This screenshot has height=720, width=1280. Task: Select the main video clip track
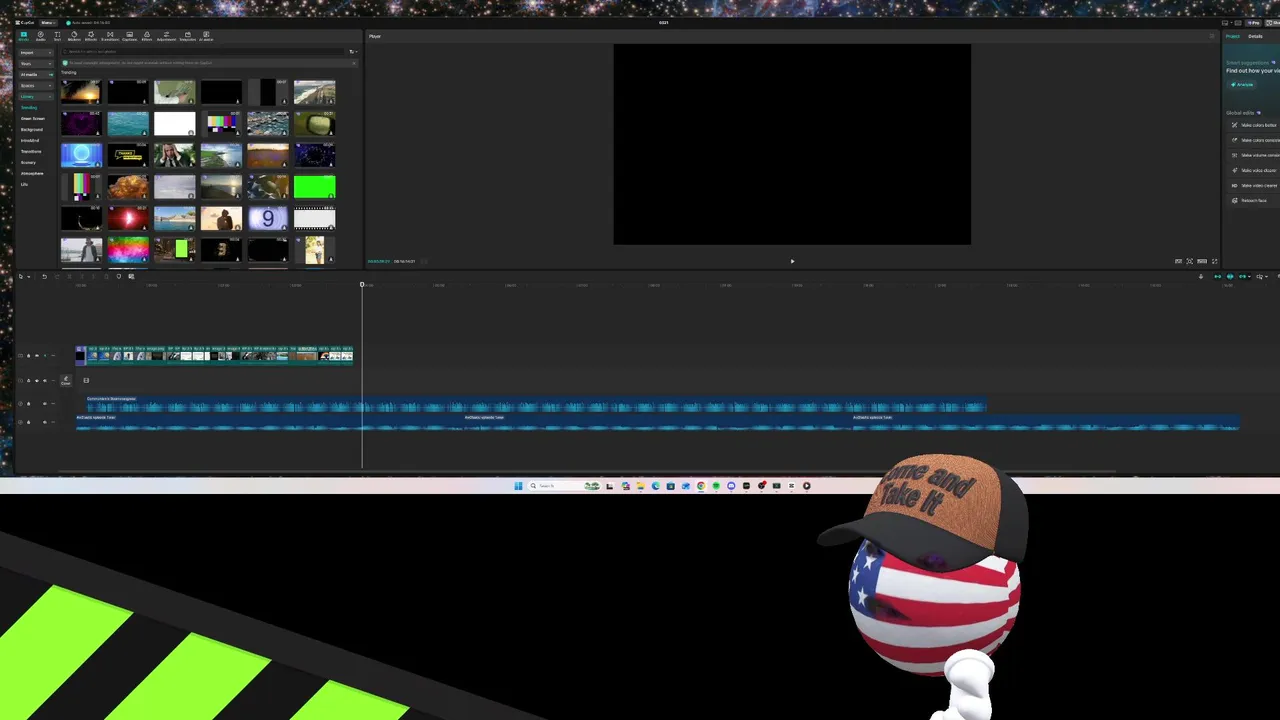(214, 354)
